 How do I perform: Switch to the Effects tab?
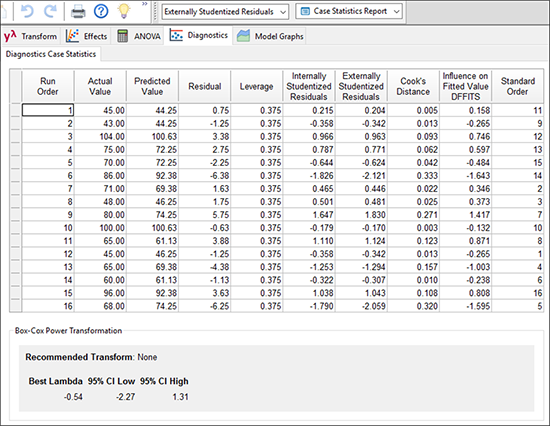87,36
